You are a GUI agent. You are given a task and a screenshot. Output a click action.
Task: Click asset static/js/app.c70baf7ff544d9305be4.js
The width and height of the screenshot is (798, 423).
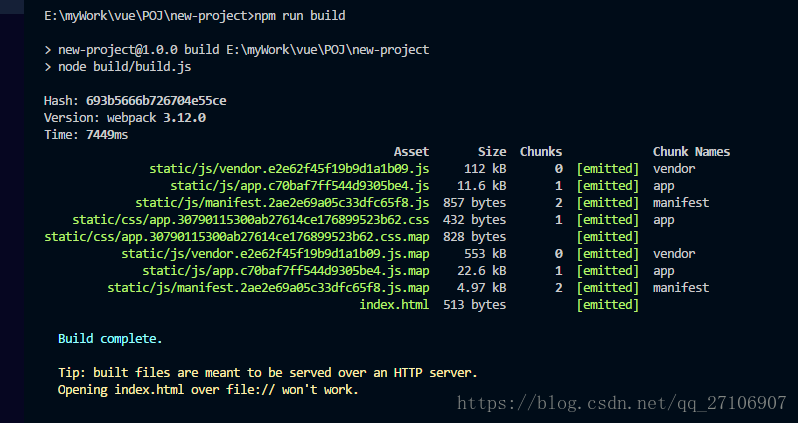[x=300, y=186]
